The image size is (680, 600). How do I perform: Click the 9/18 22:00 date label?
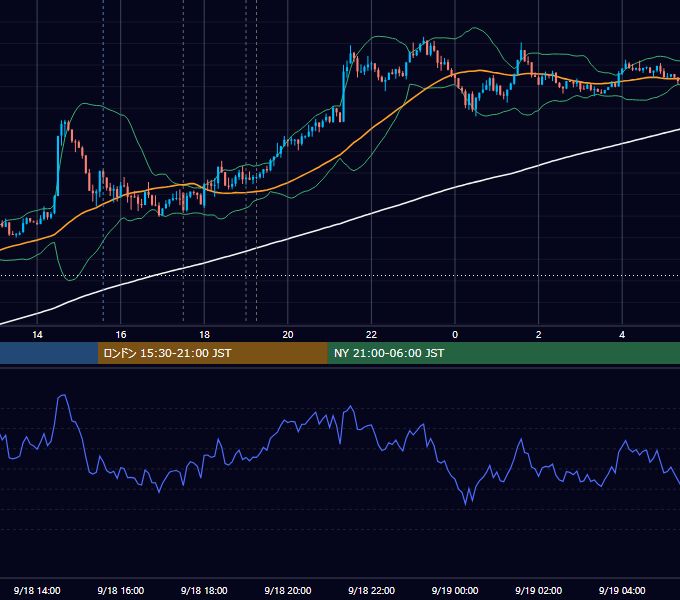(371, 590)
